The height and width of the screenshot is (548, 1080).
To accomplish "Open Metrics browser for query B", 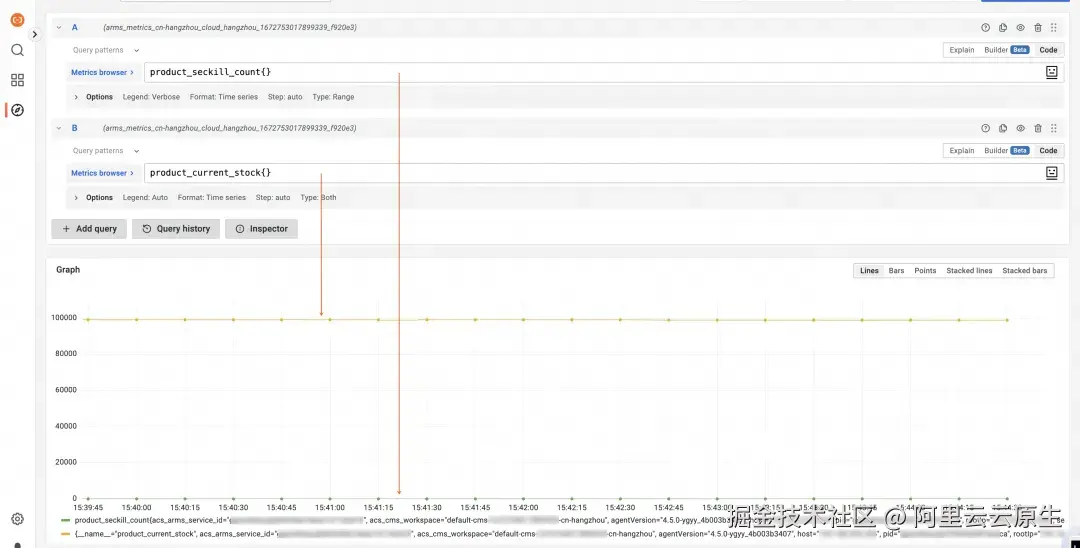I will coord(102,173).
